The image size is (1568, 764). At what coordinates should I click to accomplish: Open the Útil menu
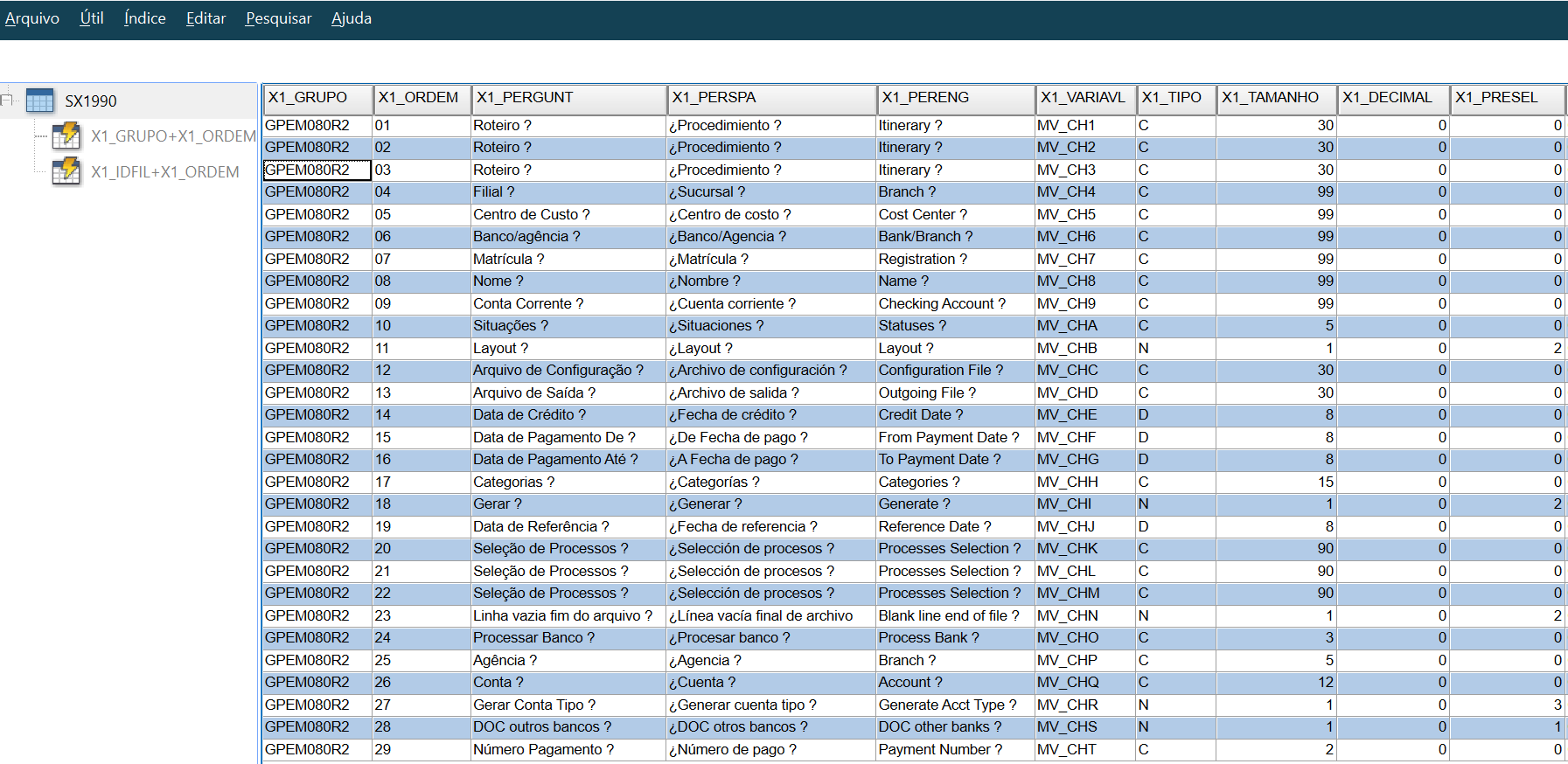pyautogui.click(x=92, y=18)
